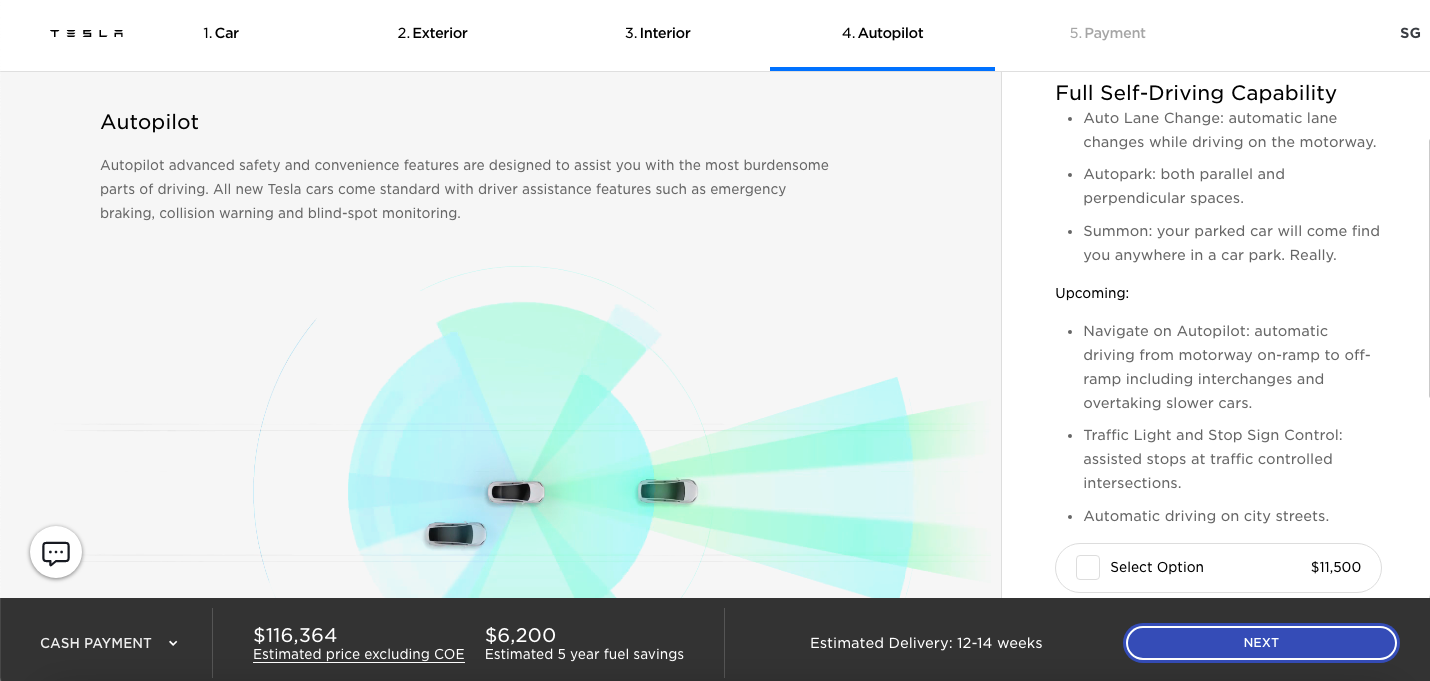This screenshot has height=681, width=1430.
Task: Expand the Cash Payment dropdown
Action: point(109,643)
